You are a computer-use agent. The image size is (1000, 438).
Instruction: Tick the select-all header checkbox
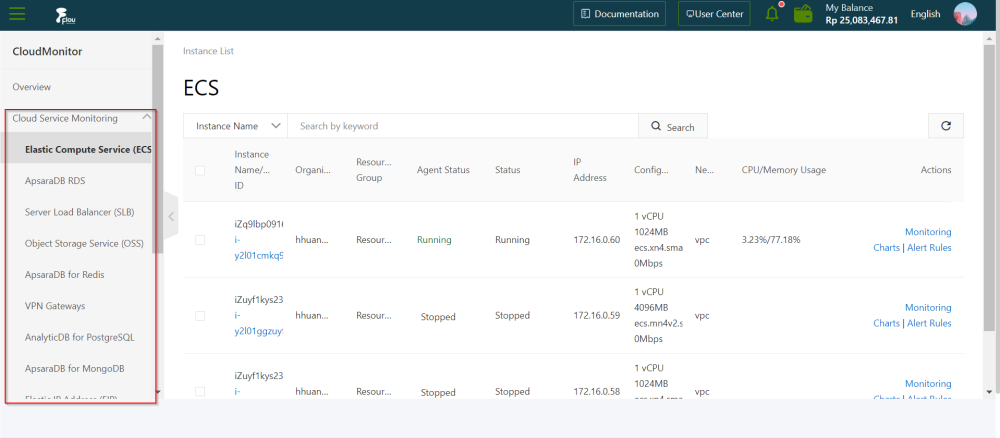[x=200, y=170]
